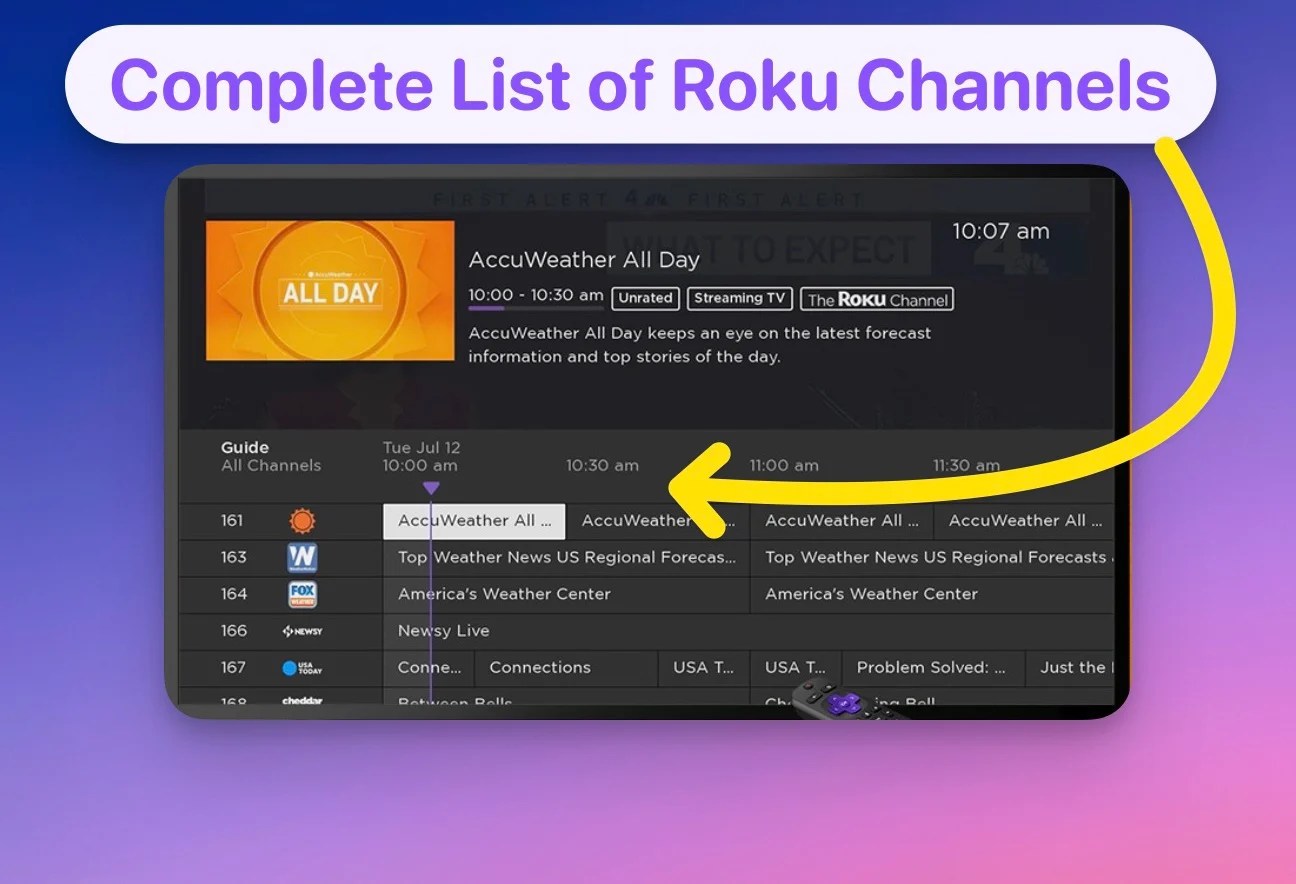
Task: Click the Streaming TV badge
Action: tap(740, 298)
